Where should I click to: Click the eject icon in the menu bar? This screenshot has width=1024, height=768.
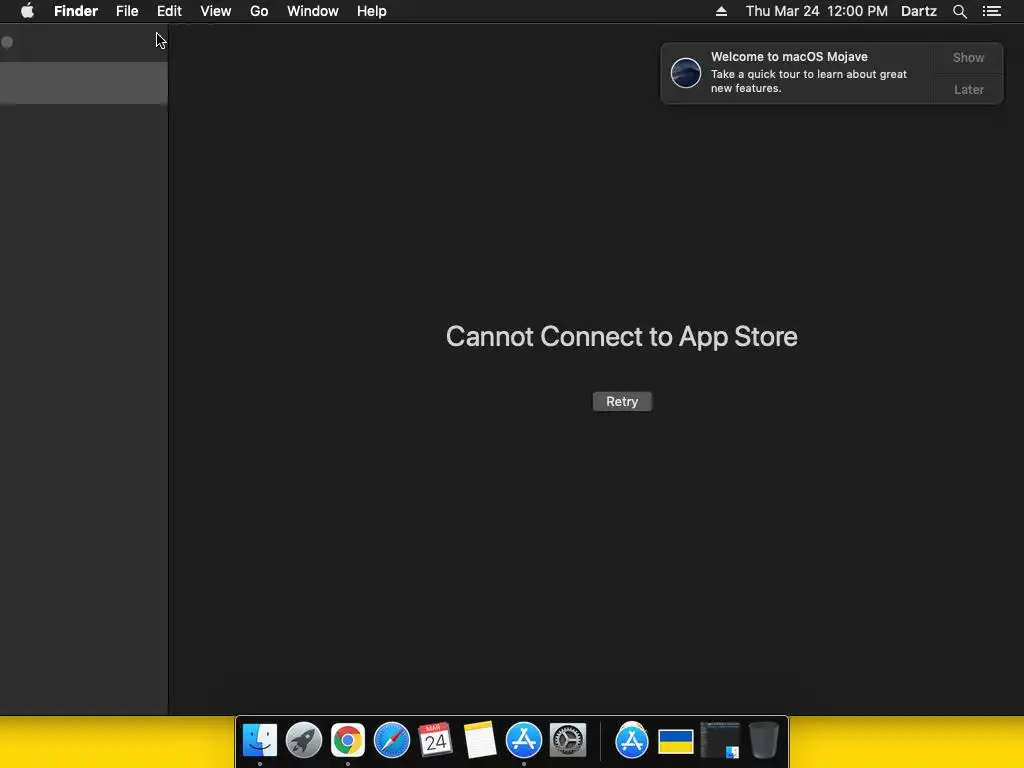click(x=721, y=11)
